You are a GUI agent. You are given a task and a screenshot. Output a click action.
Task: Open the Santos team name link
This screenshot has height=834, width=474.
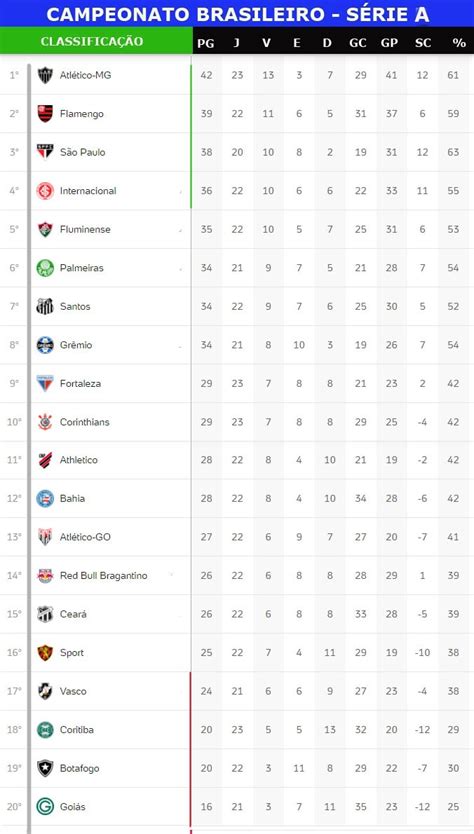75,306
